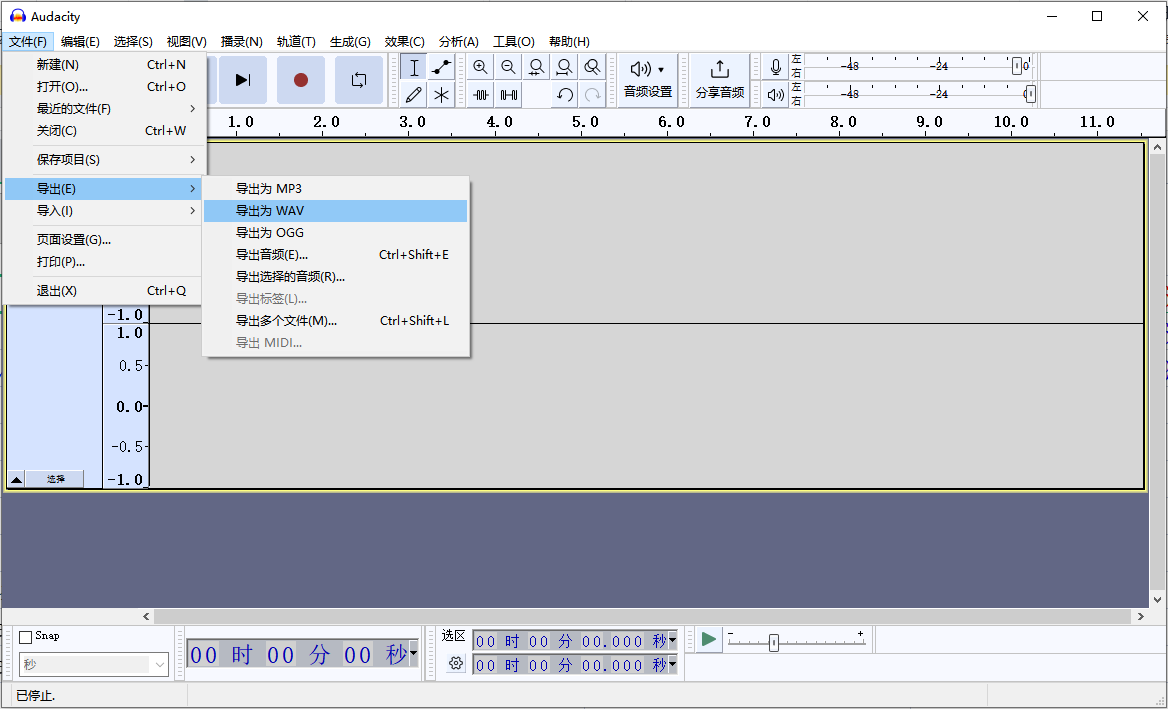This screenshot has width=1168, height=709.
Task: Choose 打开(O)... from the File menu
Action: 104,86
